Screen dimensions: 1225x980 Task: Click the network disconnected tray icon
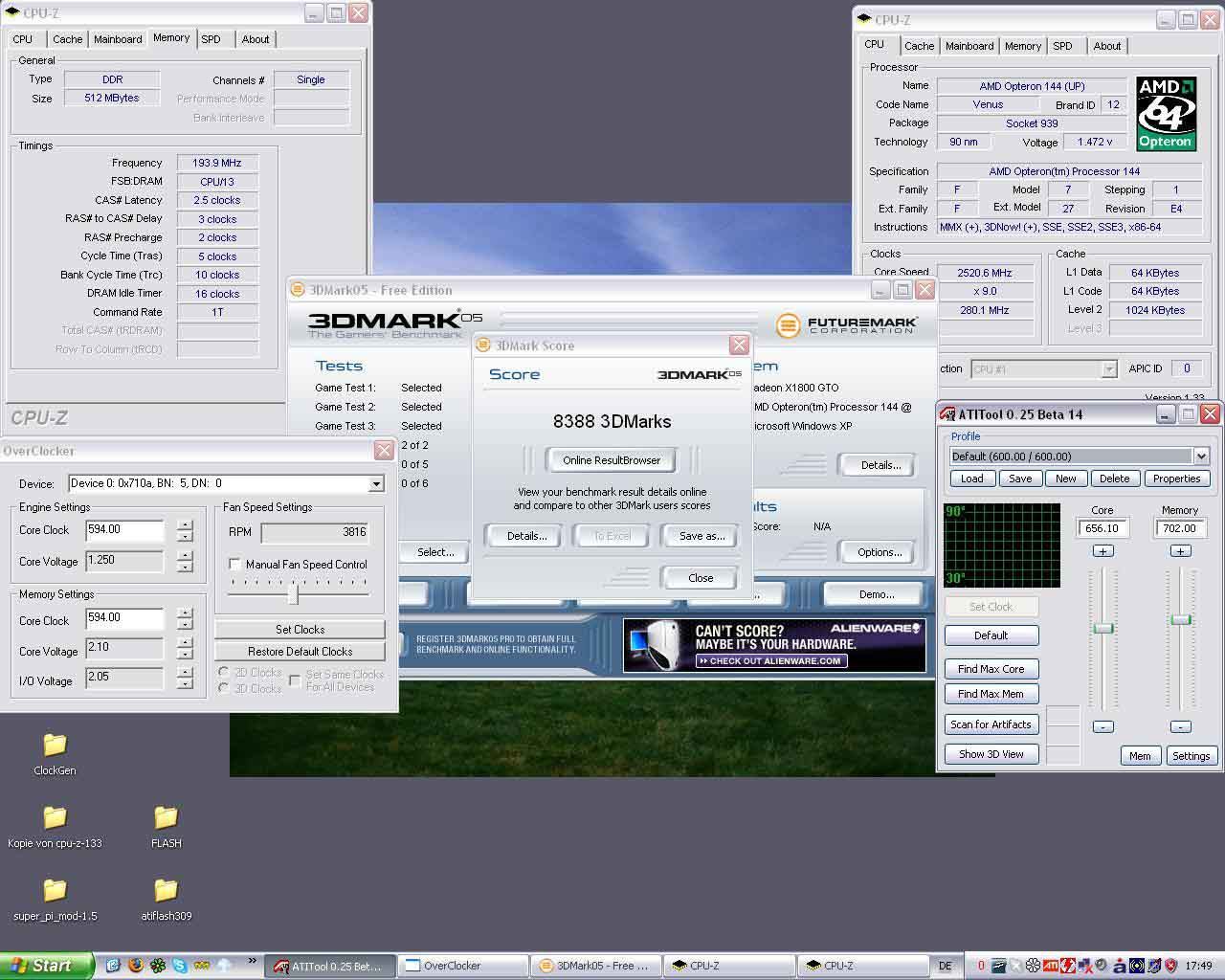[1085, 966]
